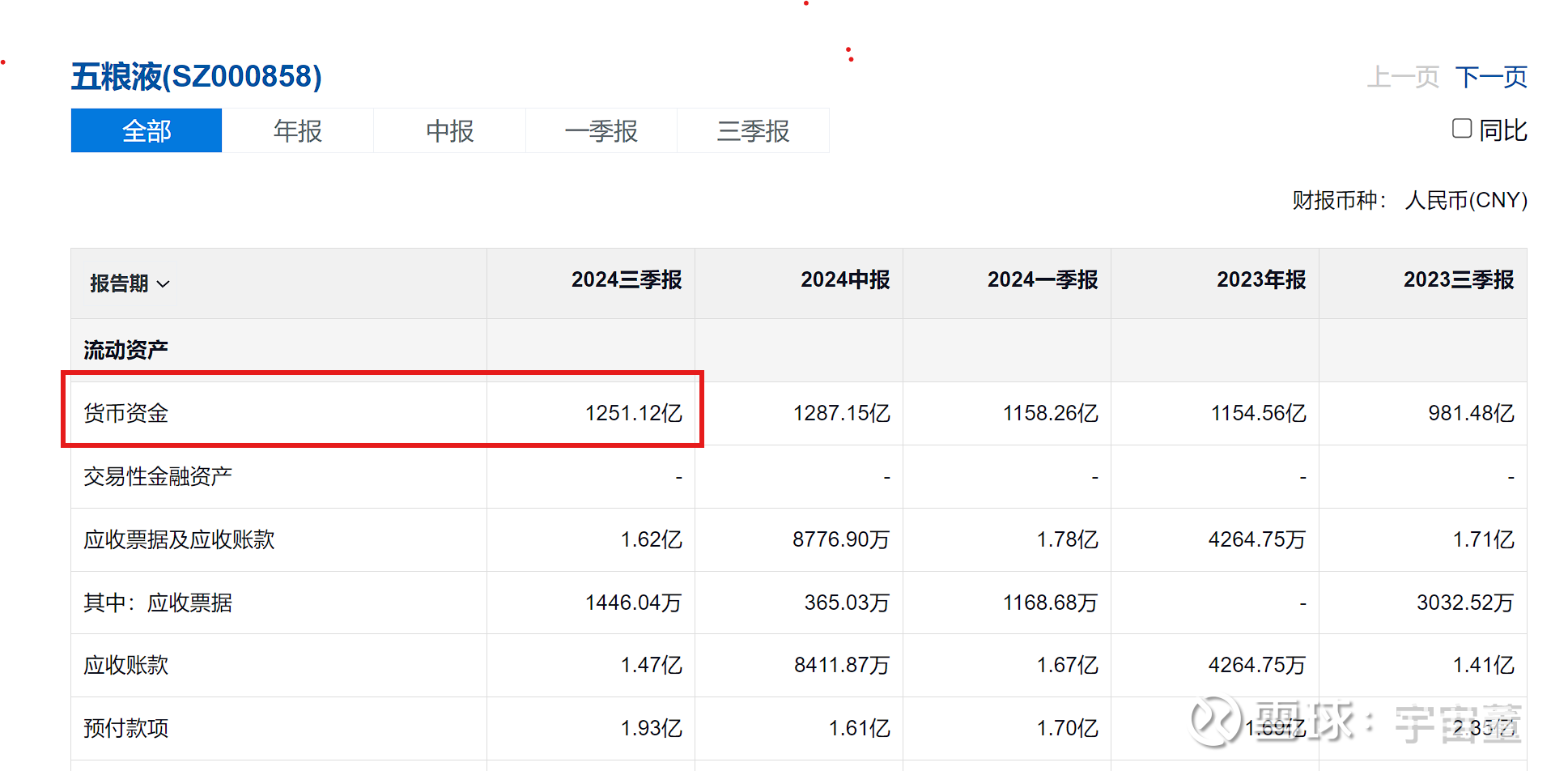Click the 预付款项 row label
1568x771 pixels.
click(x=126, y=728)
